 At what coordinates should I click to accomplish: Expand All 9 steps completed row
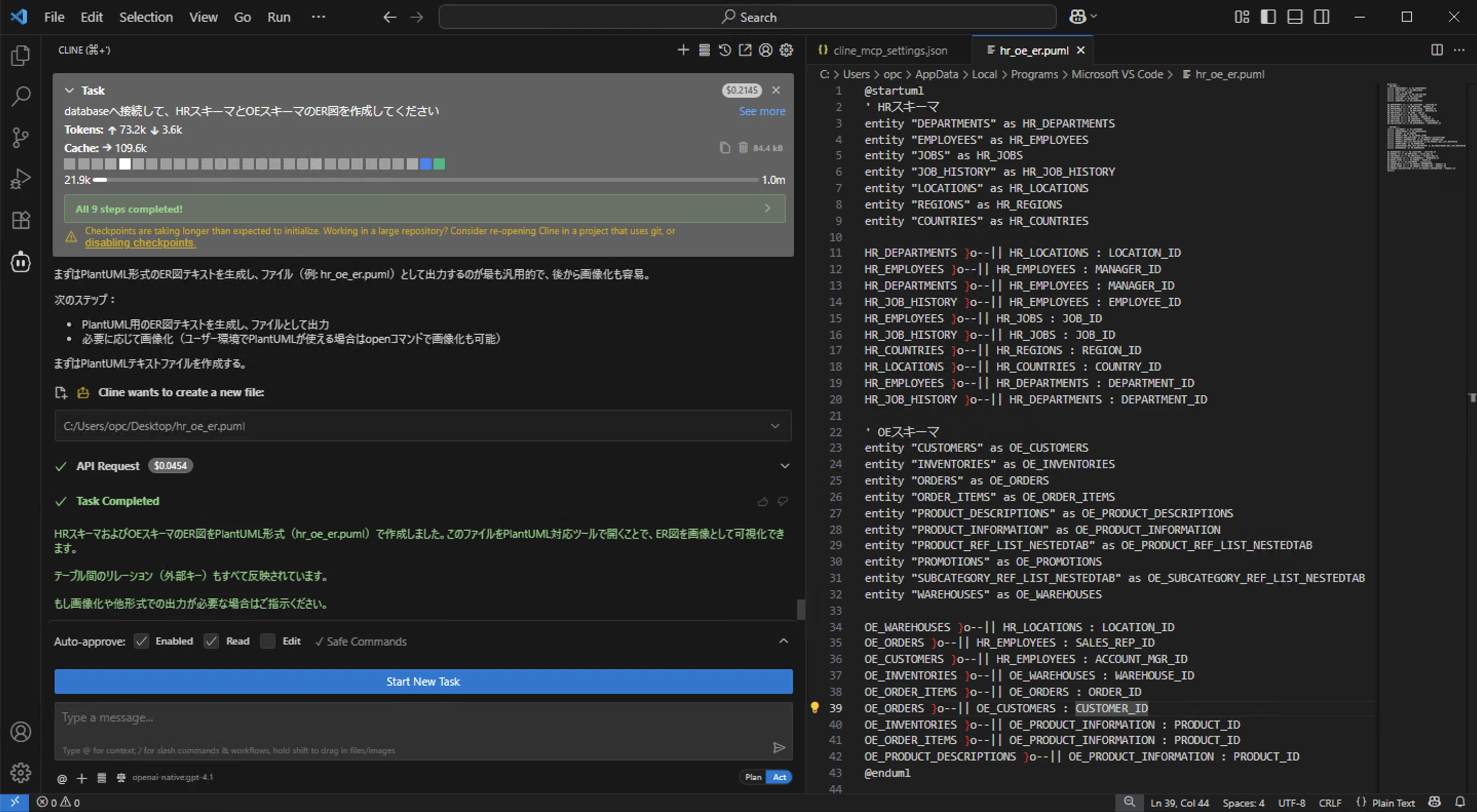[425, 208]
